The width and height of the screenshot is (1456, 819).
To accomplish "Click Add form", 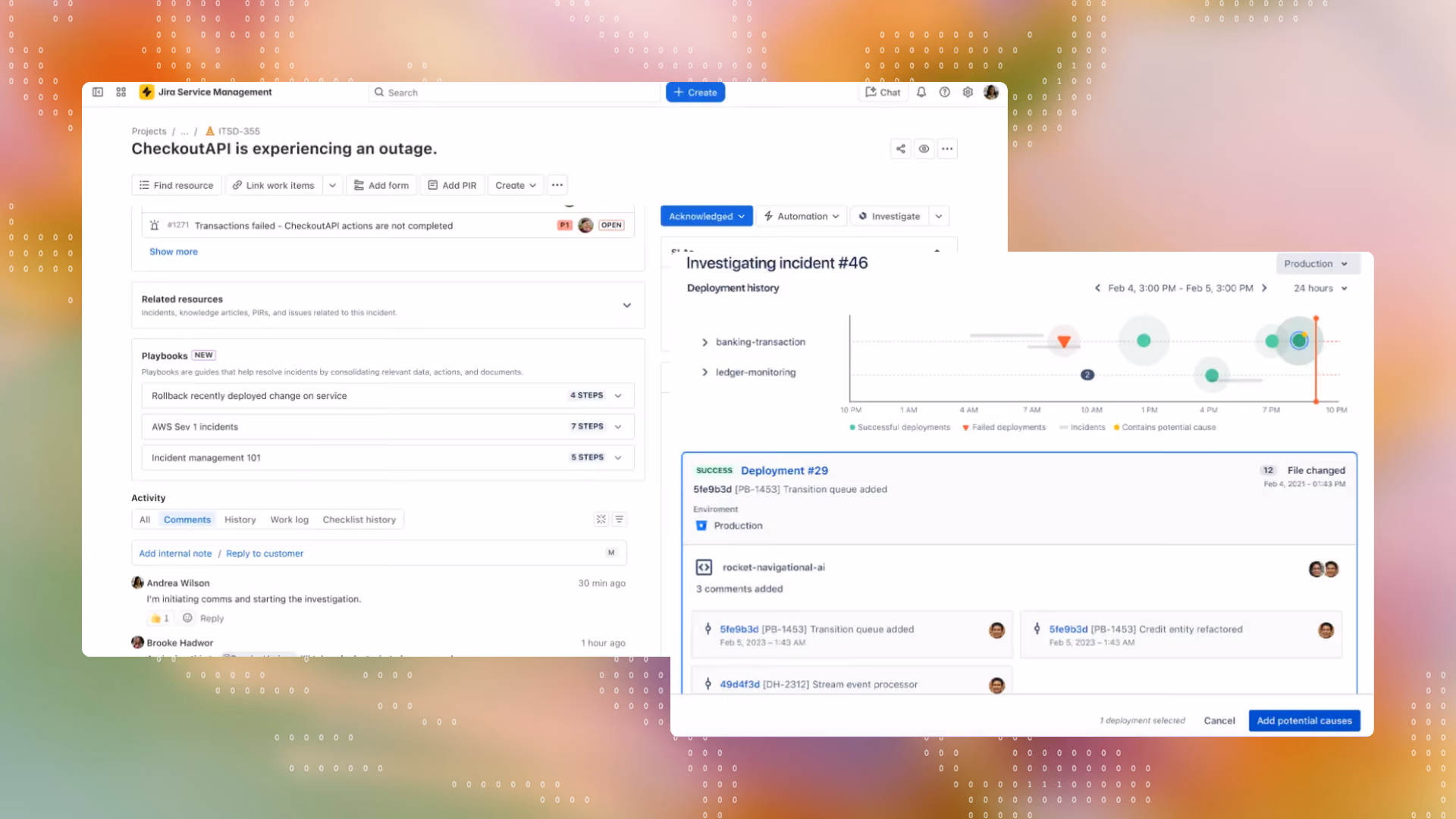I will (x=381, y=185).
